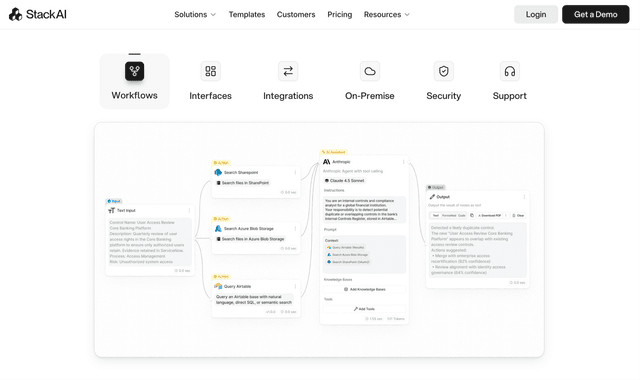640x380 pixels.
Task: Click the Anthropic instructions text box
Action: [364, 210]
